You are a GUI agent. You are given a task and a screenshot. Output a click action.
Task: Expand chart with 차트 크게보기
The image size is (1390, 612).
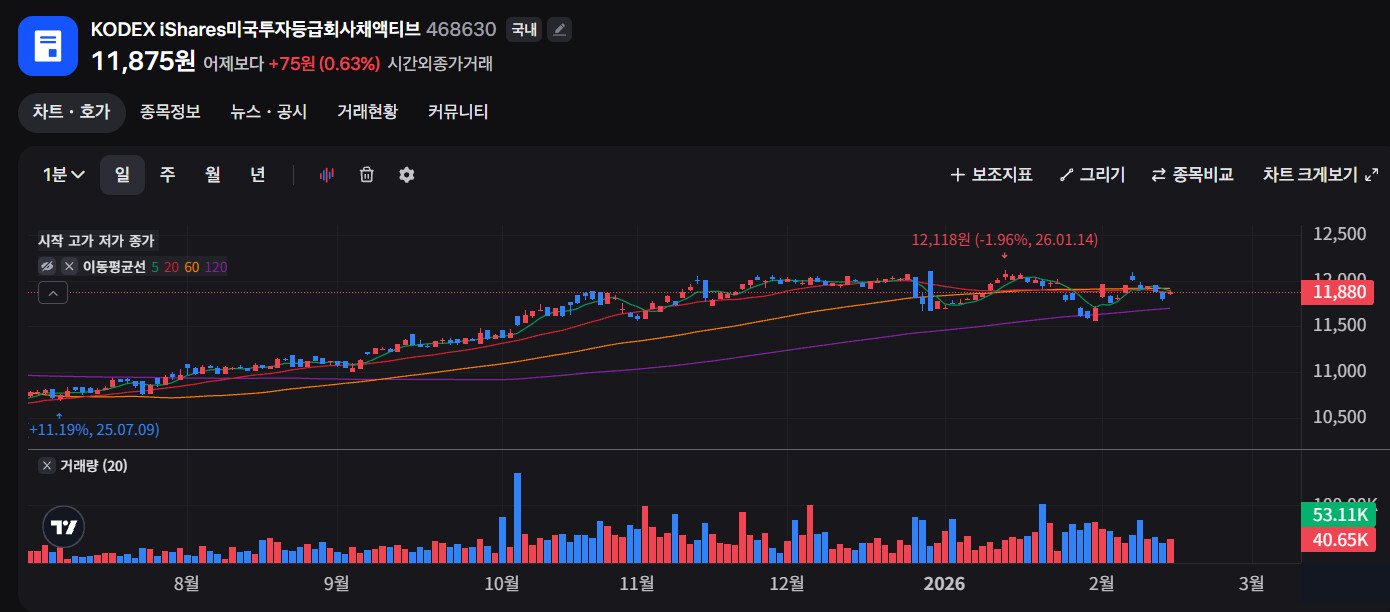[x=1320, y=175]
